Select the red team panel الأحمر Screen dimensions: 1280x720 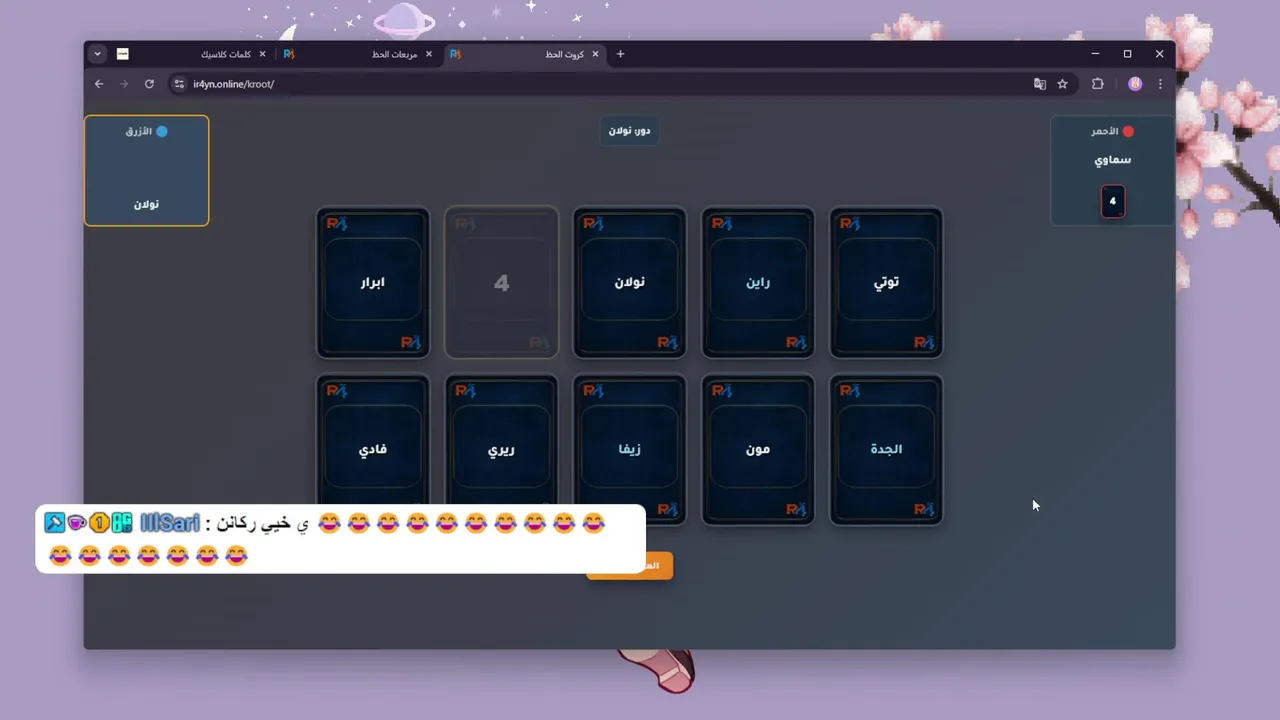click(x=1112, y=170)
